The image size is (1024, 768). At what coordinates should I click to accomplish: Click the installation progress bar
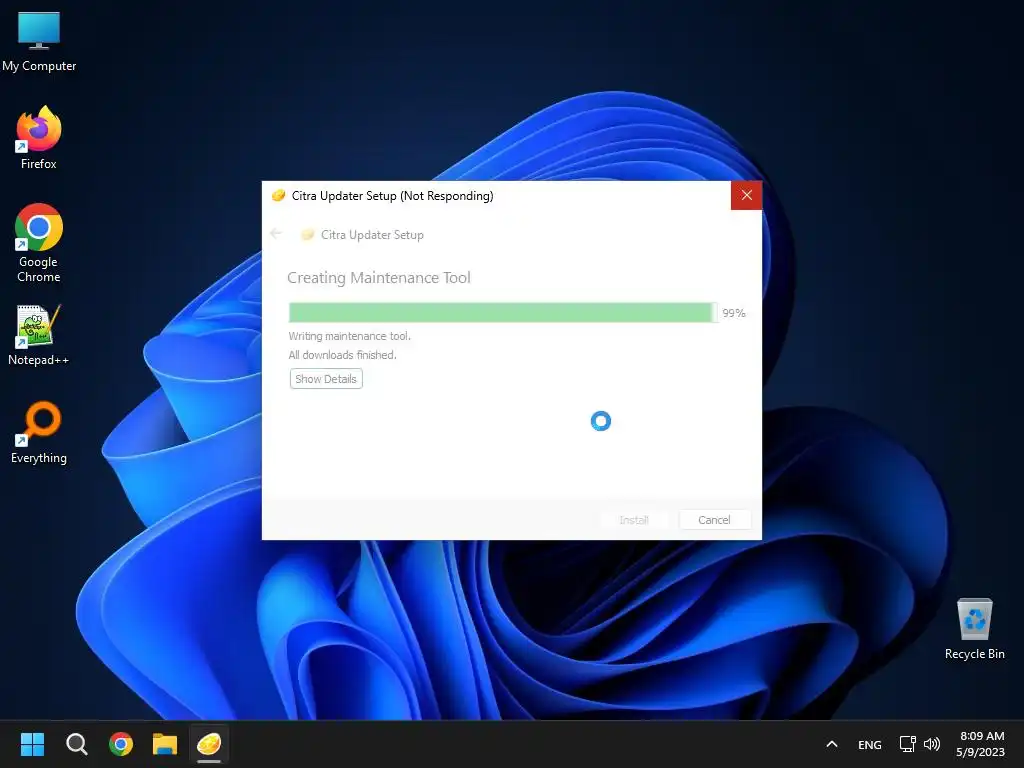tap(503, 312)
